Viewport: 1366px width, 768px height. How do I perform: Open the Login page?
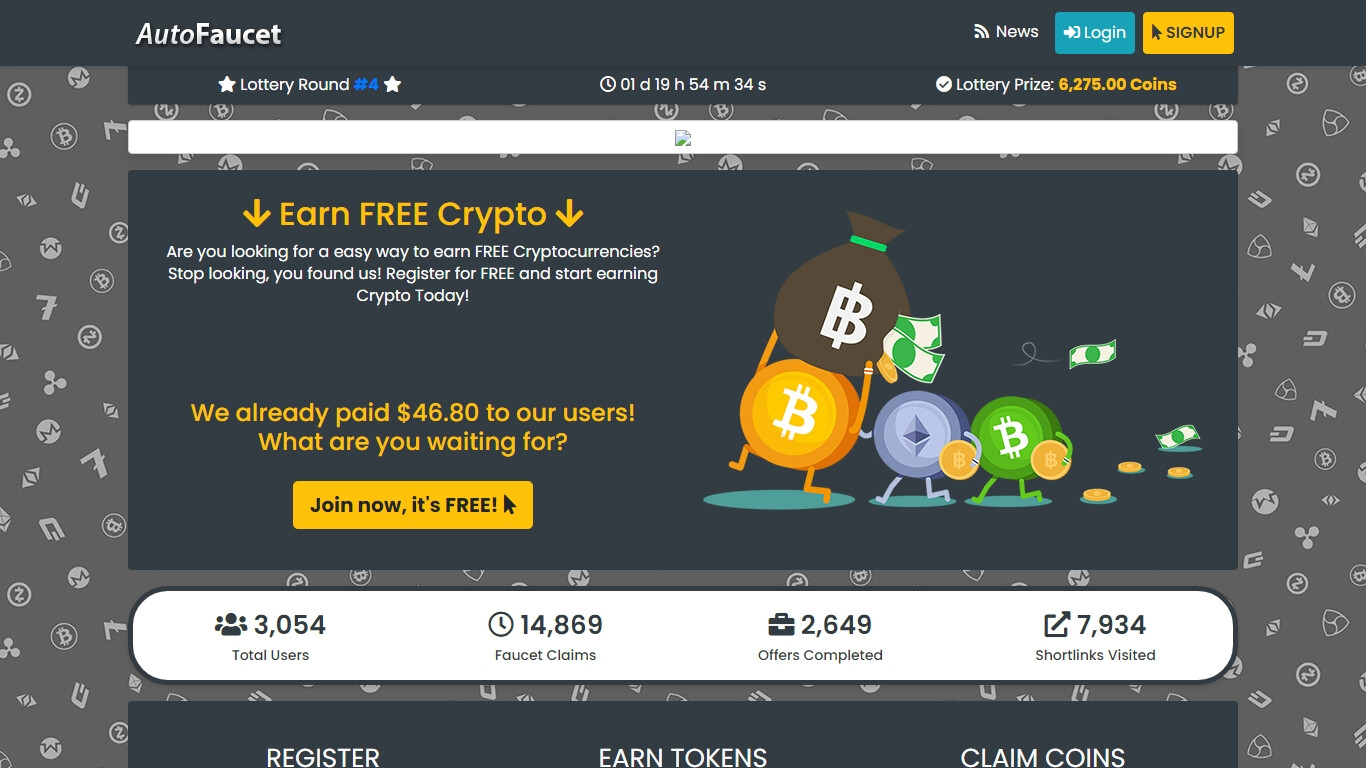pyautogui.click(x=1095, y=33)
